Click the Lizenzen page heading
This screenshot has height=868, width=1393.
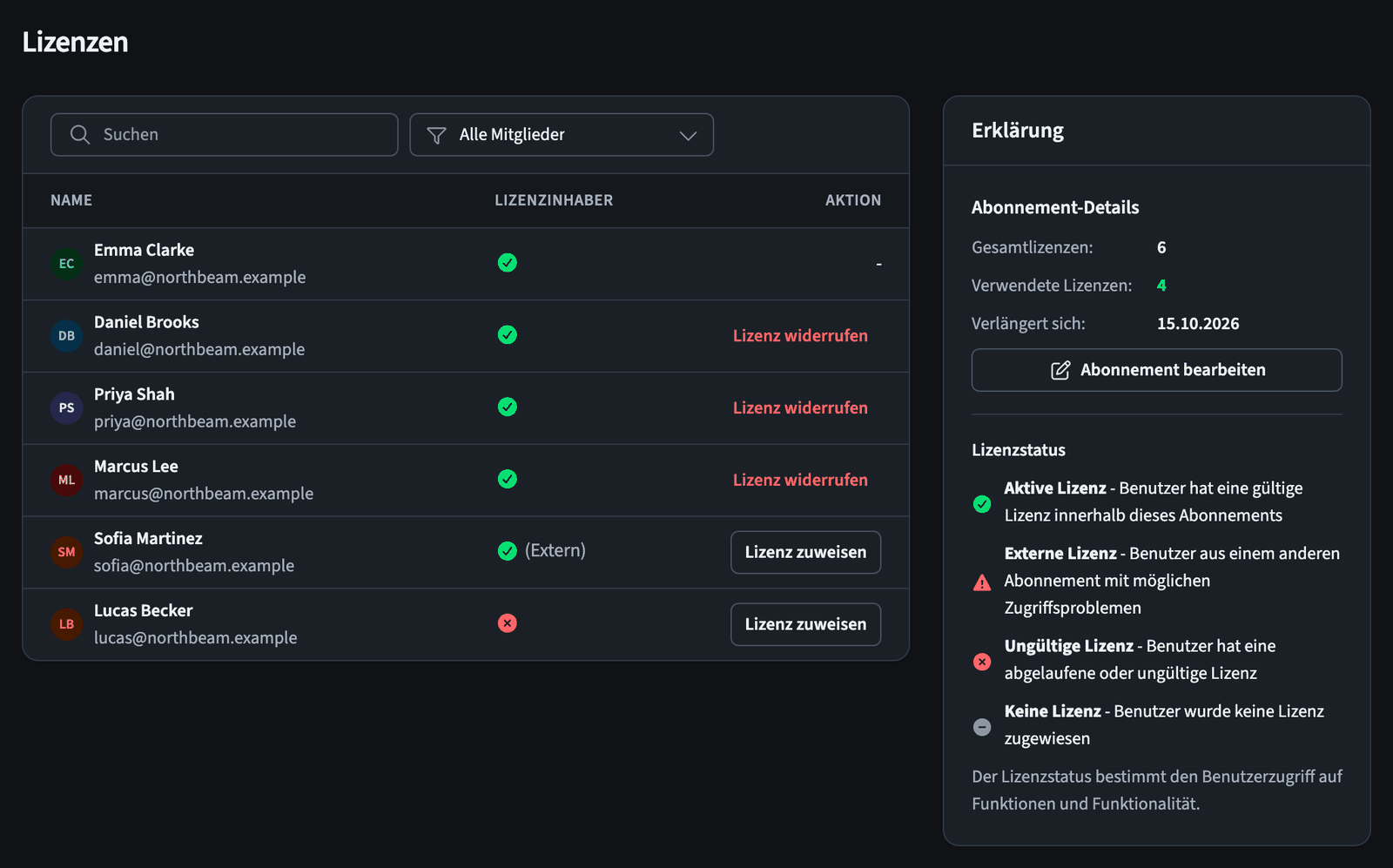point(75,42)
